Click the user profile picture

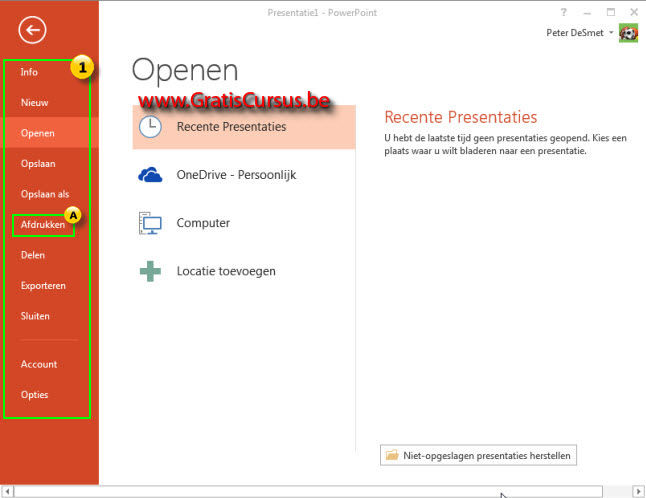[x=628, y=33]
